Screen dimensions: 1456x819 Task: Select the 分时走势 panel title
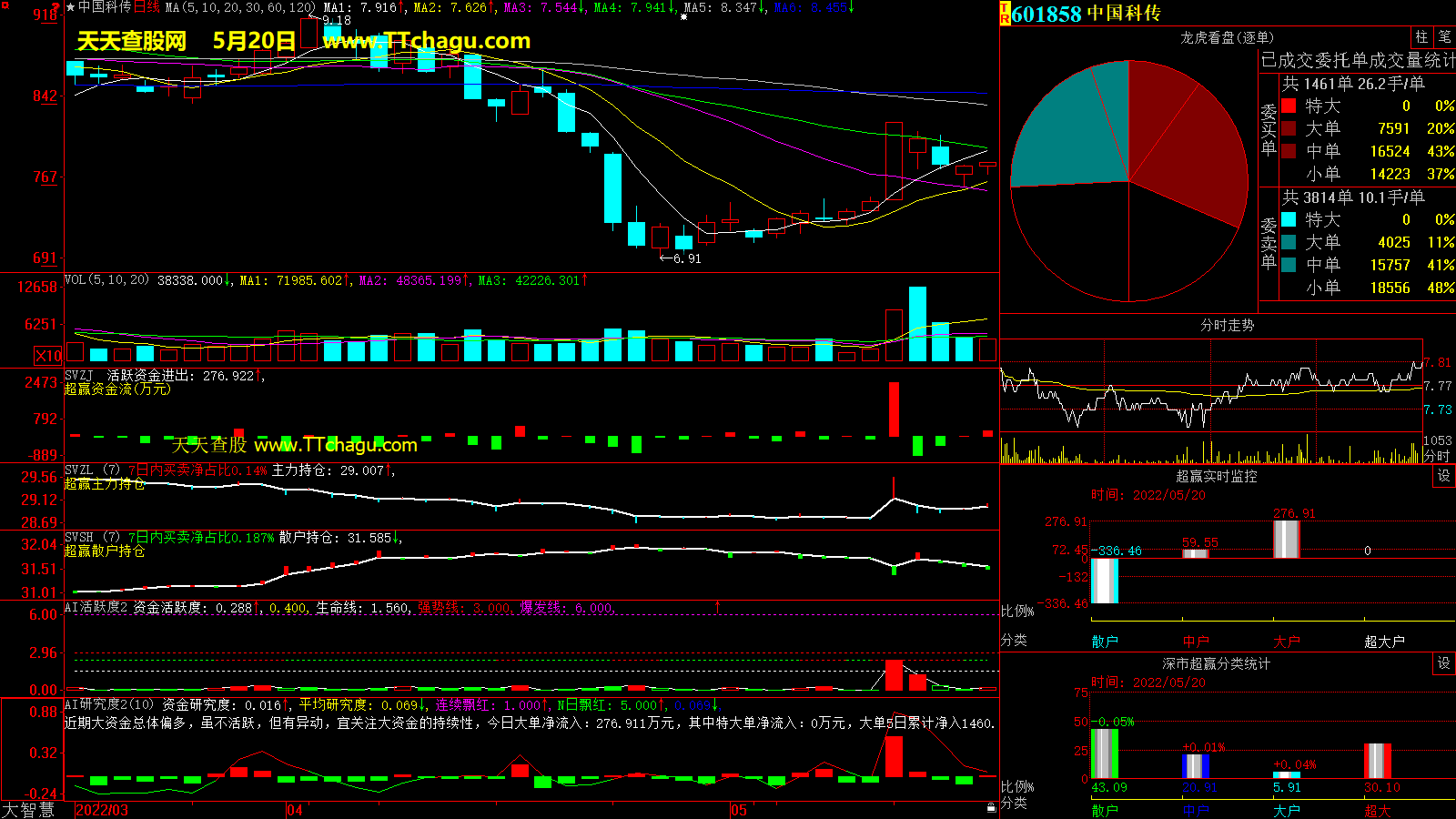click(x=1227, y=325)
